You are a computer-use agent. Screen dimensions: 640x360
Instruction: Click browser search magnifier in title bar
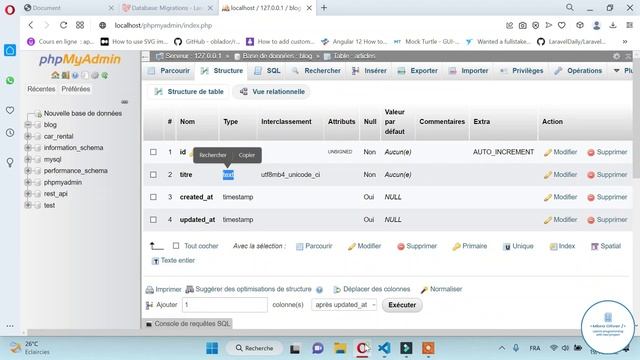tap(570, 7)
